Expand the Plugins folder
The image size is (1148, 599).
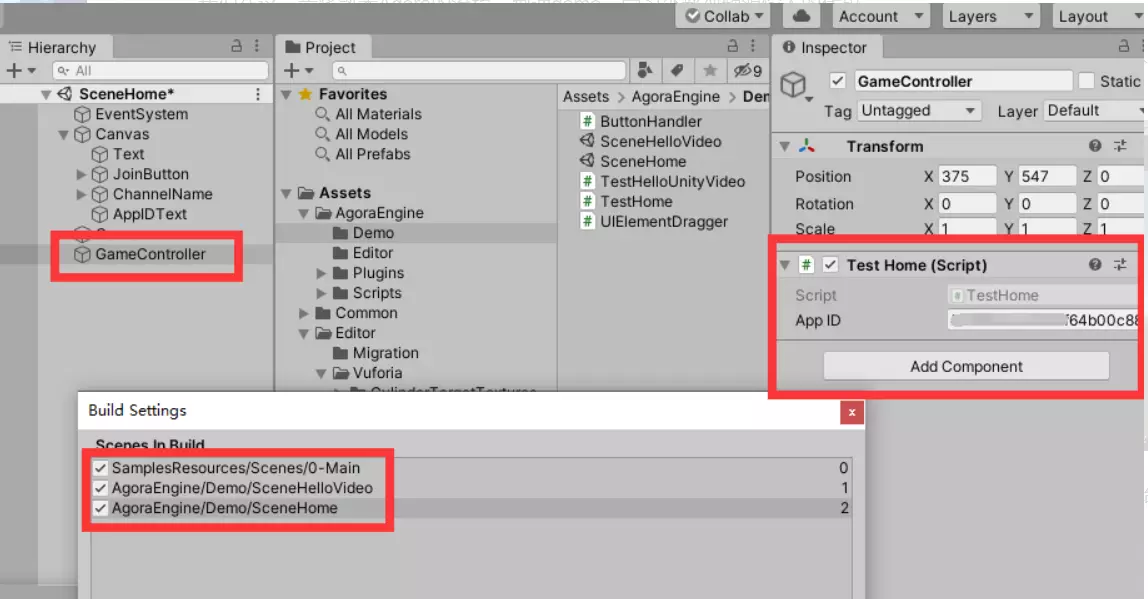321,273
